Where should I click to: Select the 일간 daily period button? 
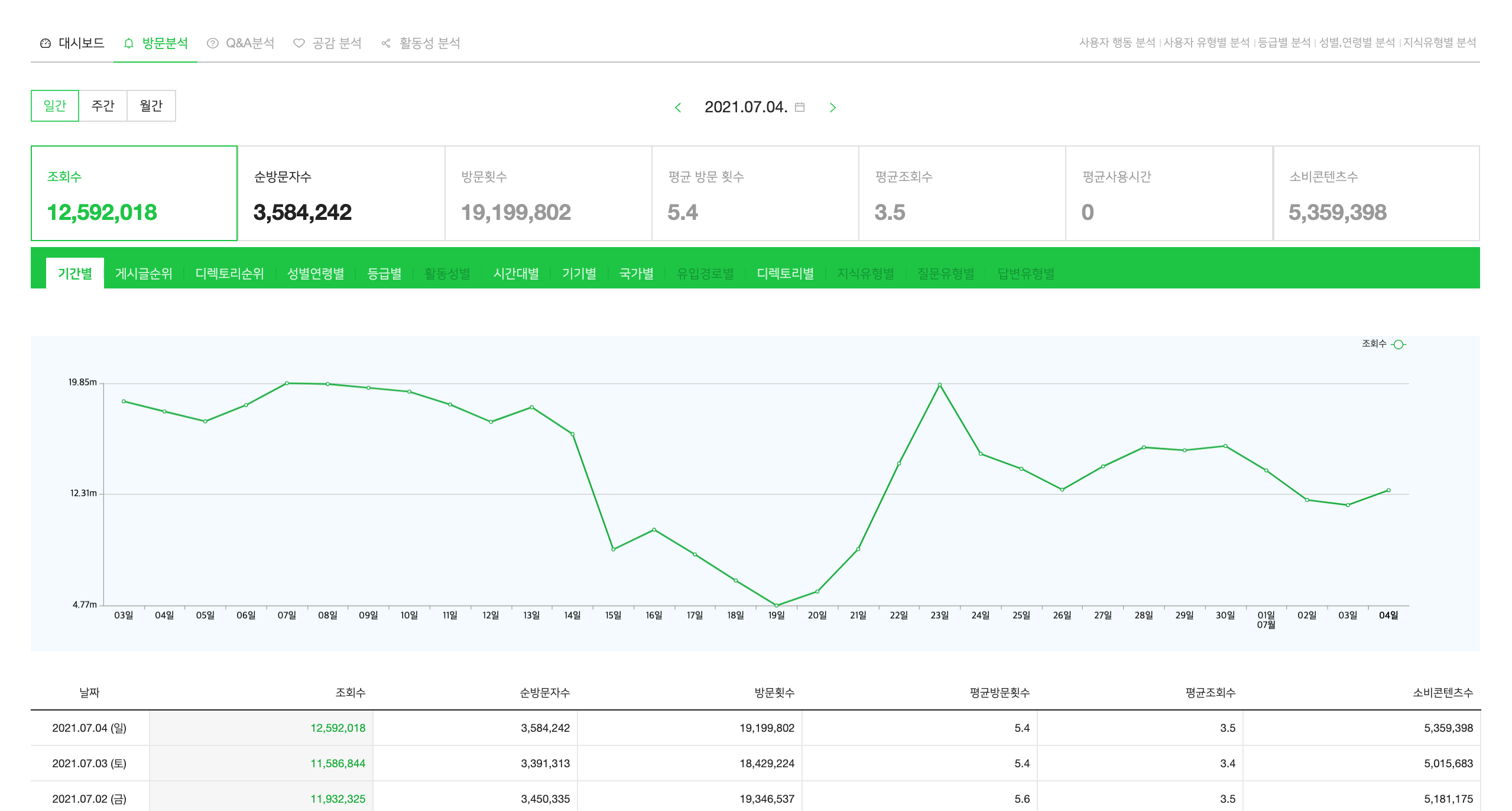(55, 106)
